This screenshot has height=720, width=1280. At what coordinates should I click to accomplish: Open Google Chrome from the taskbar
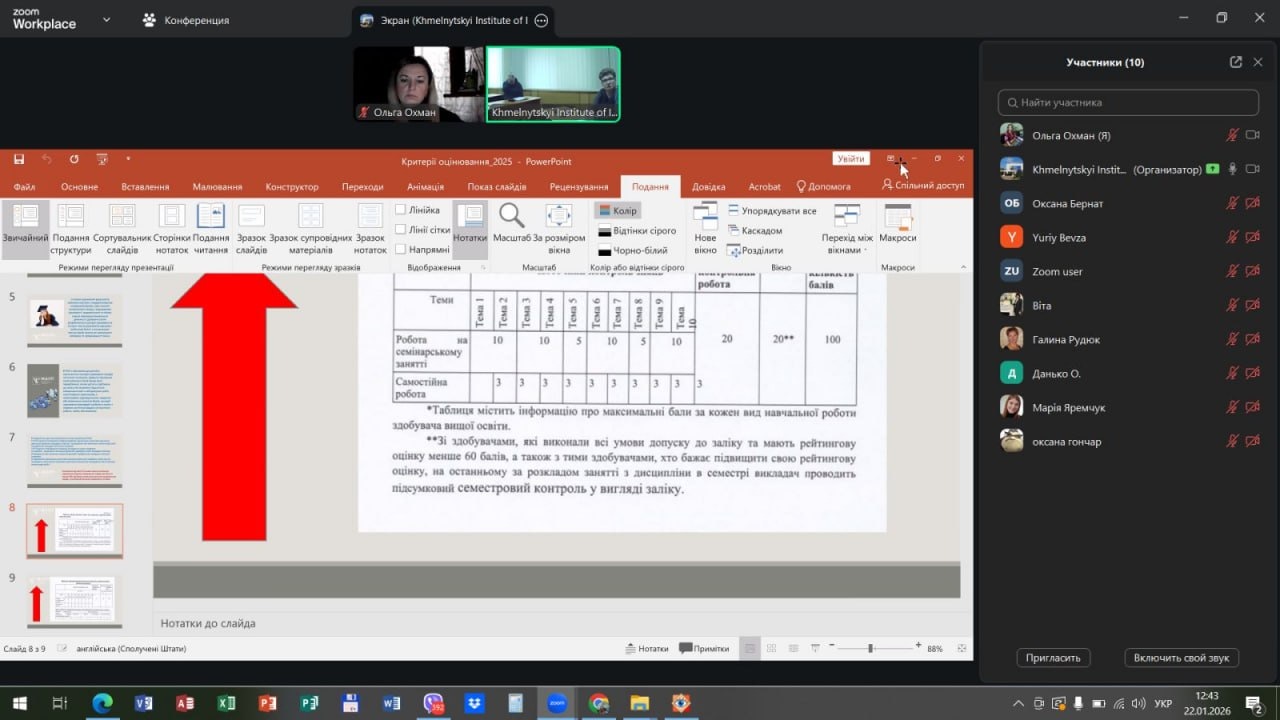[x=598, y=703]
